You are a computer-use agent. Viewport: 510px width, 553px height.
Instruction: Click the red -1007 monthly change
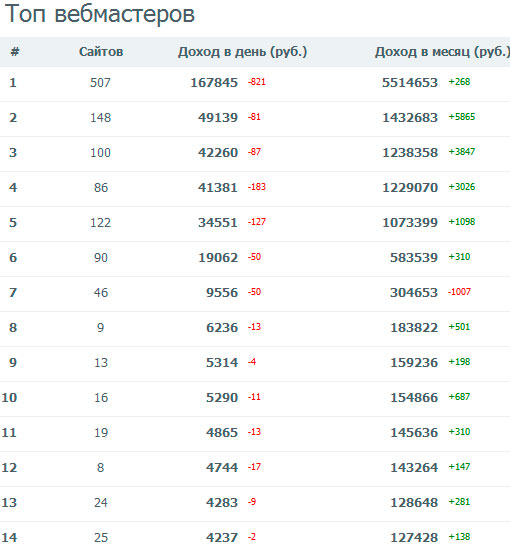(x=459, y=292)
